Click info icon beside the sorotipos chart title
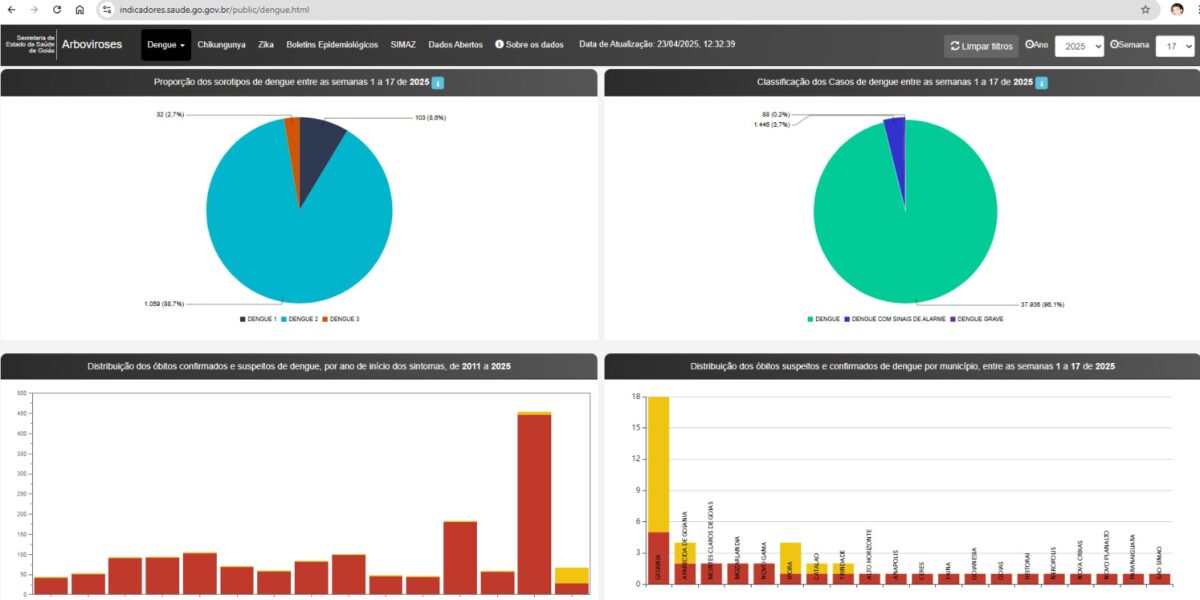This screenshot has width=1200, height=600. [438, 82]
